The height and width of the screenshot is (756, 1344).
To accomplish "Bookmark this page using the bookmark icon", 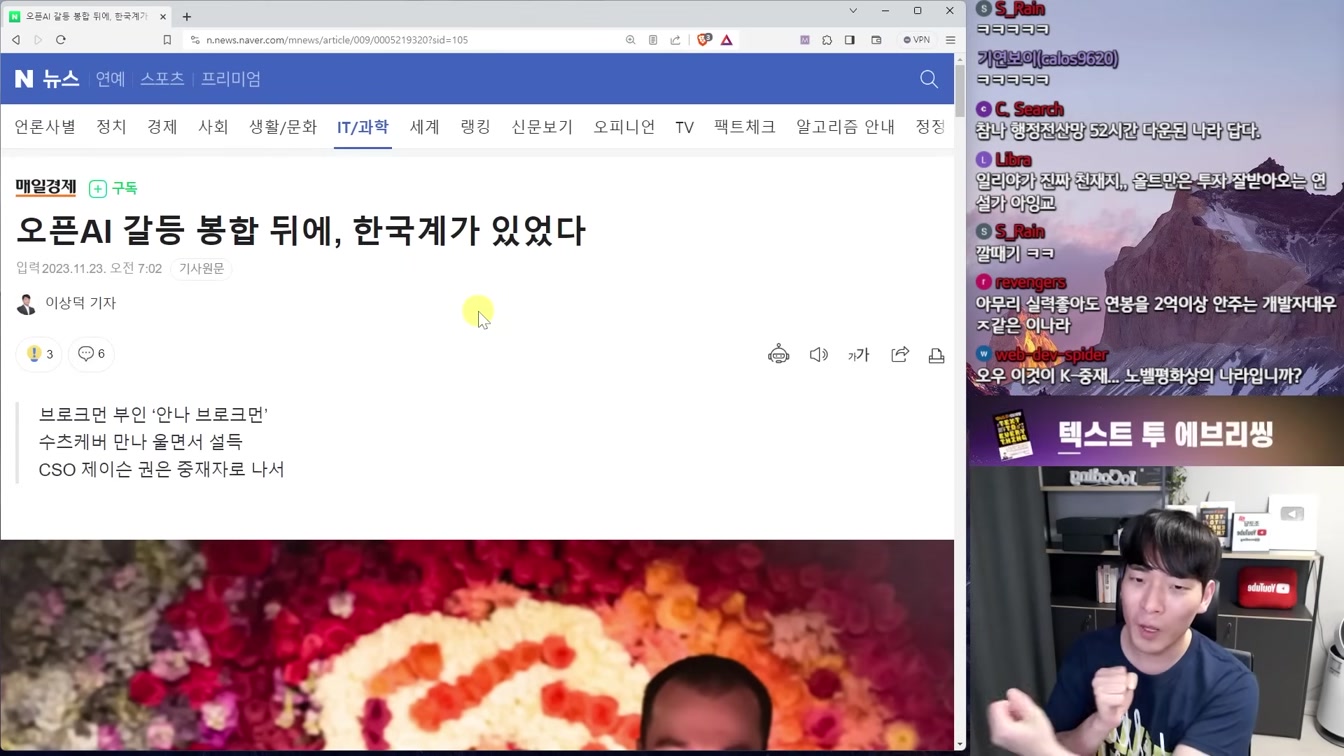I will [167, 40].
